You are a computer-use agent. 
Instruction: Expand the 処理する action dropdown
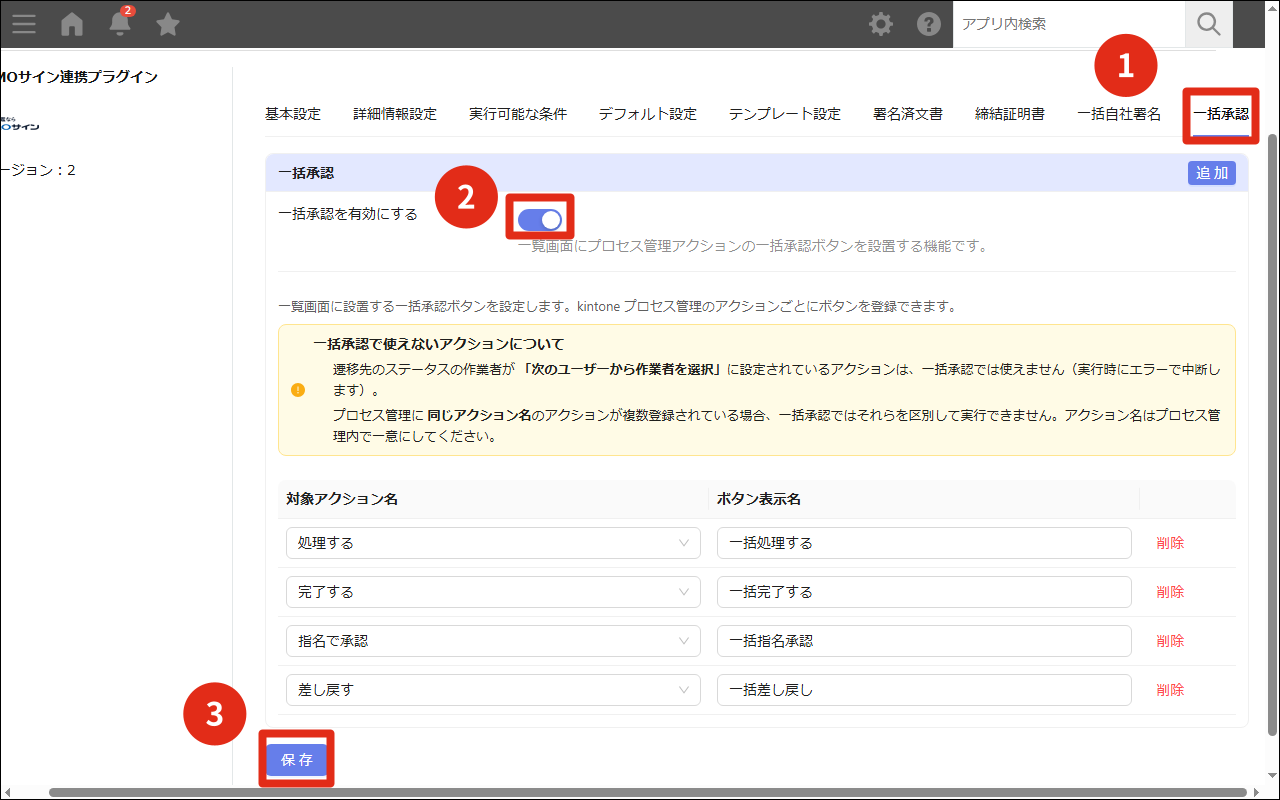pos(493,543)
